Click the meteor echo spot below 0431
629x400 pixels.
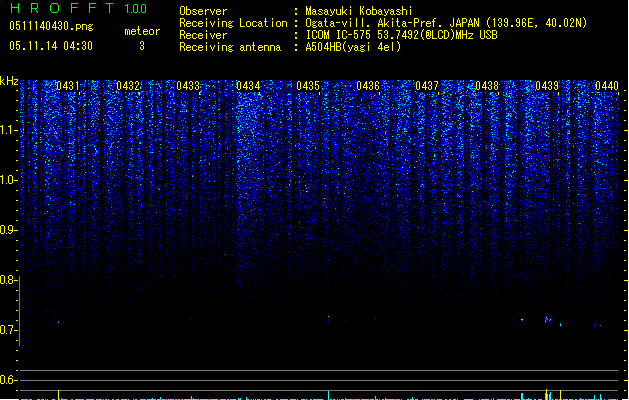[59, 322]
